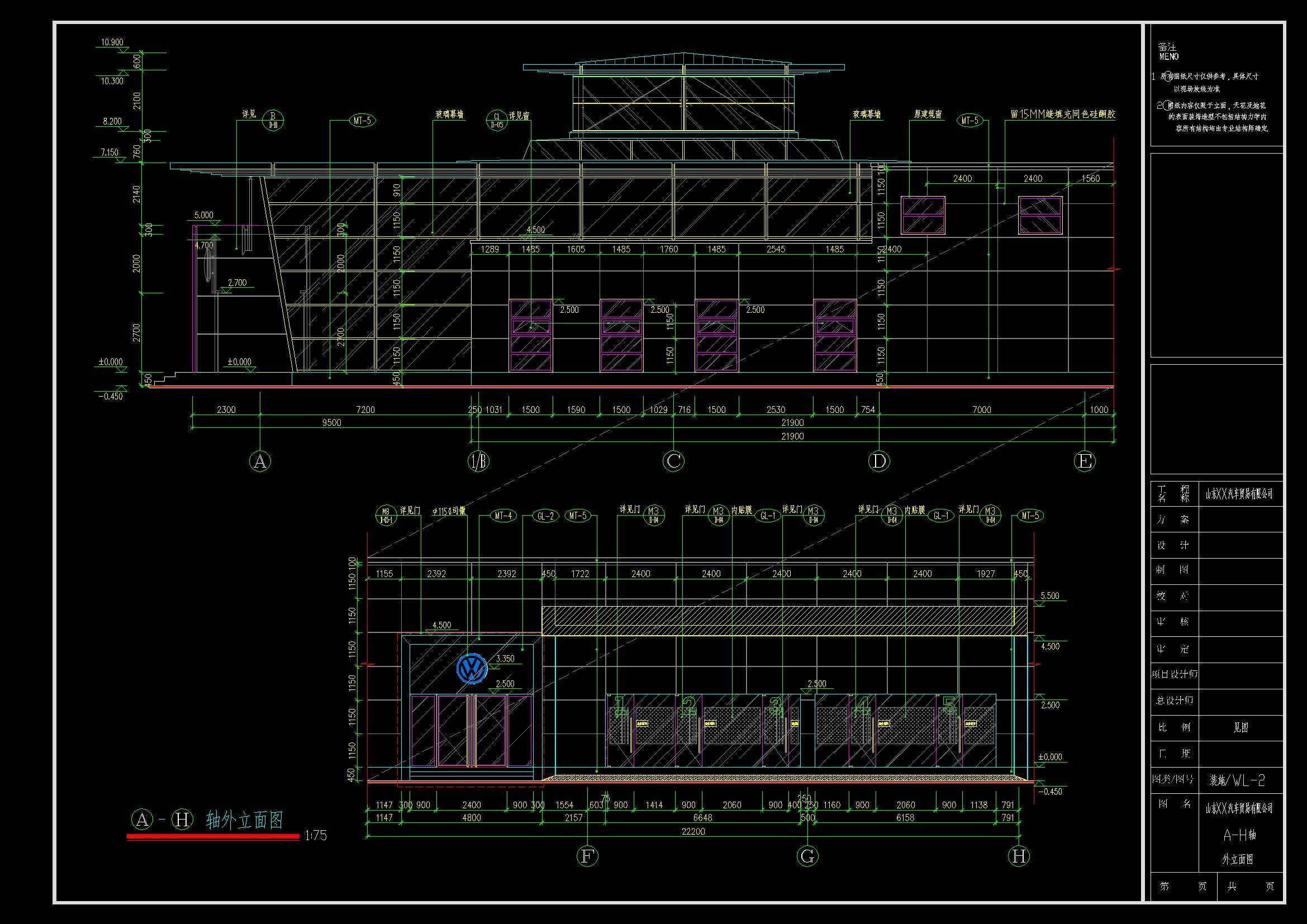This screenshot has width=1307, height=924.
Task: Click the elevation marker 10.300
Action: (112, 81)
